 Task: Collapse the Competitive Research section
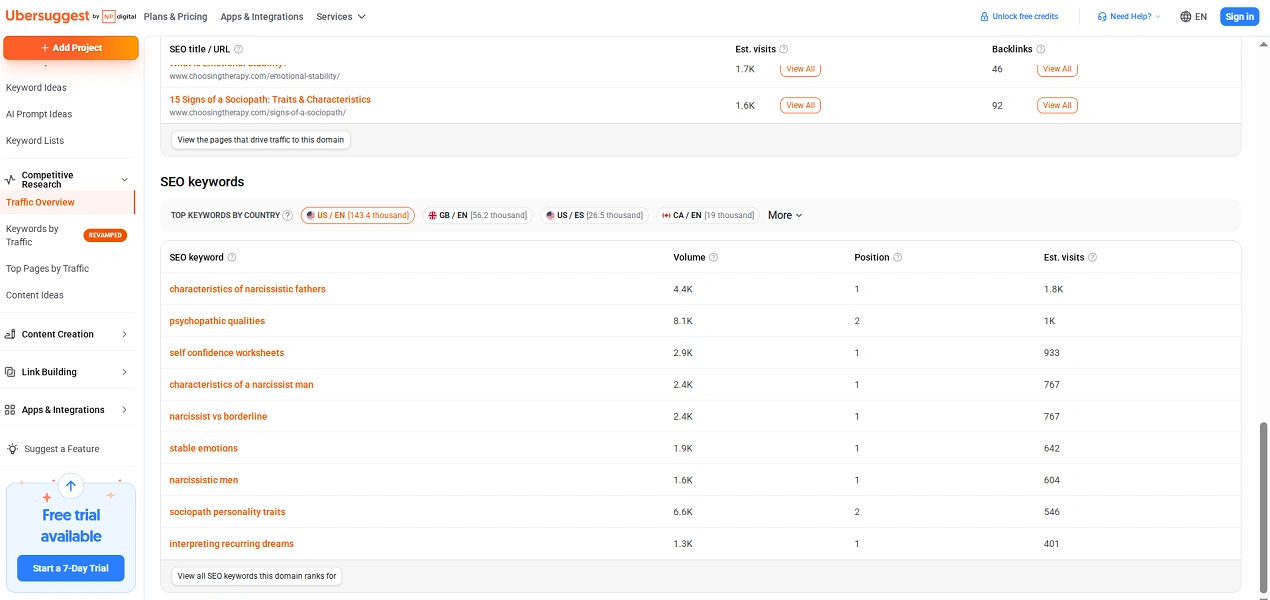point(124,180)
